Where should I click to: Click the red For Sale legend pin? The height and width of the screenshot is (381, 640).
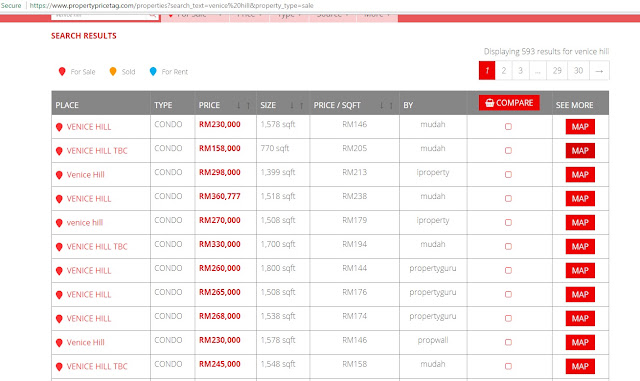(62, 71)
